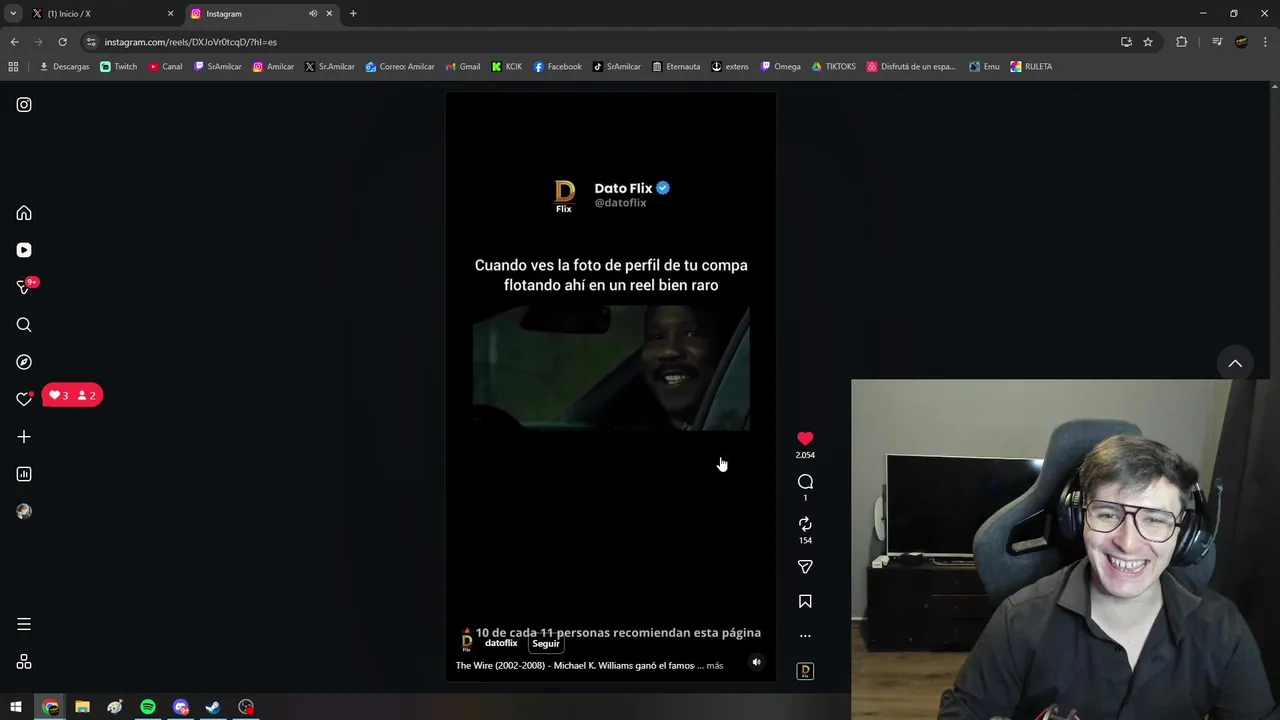Open Meta apps icon at sidebar bottom

[24, 662]
